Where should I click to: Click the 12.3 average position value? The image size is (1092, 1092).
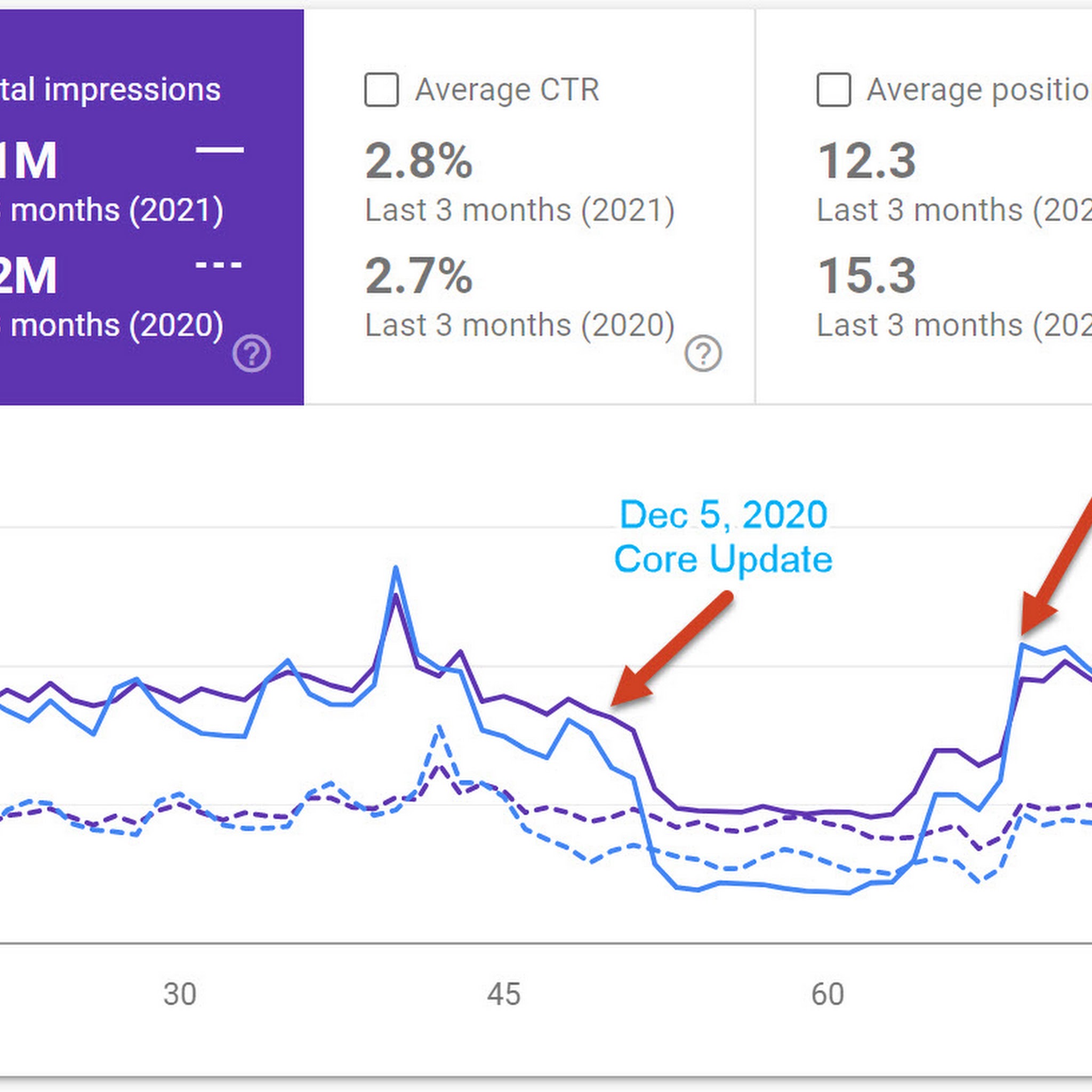tap(866, 162)
